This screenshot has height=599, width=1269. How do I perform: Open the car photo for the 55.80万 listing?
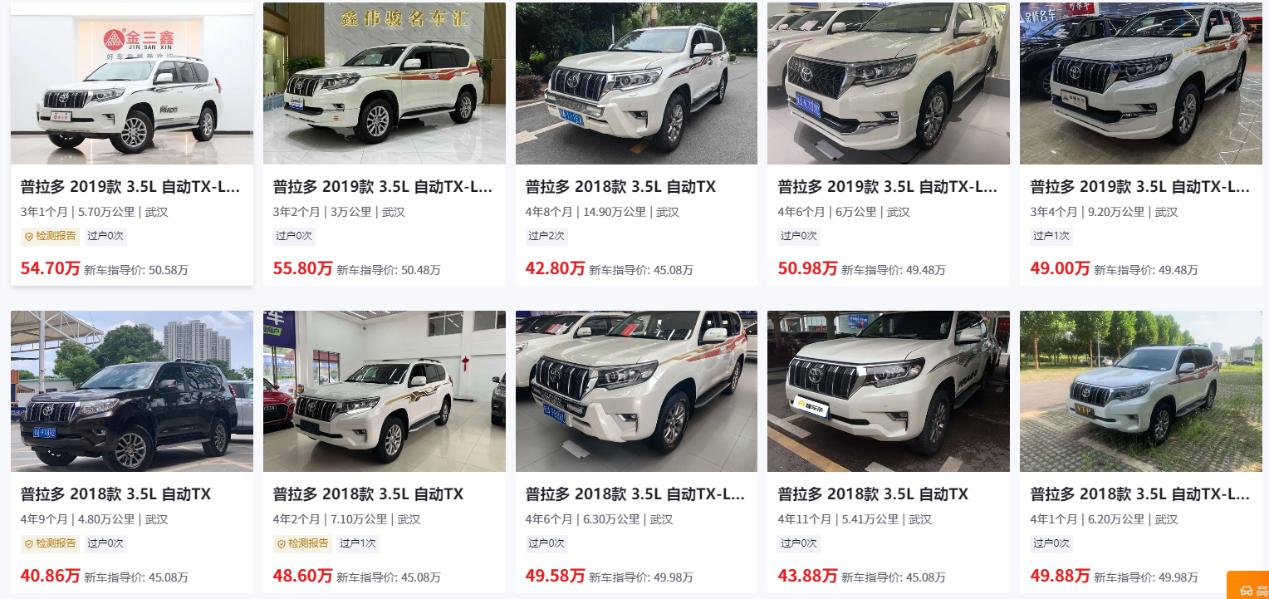pos(384,83)
